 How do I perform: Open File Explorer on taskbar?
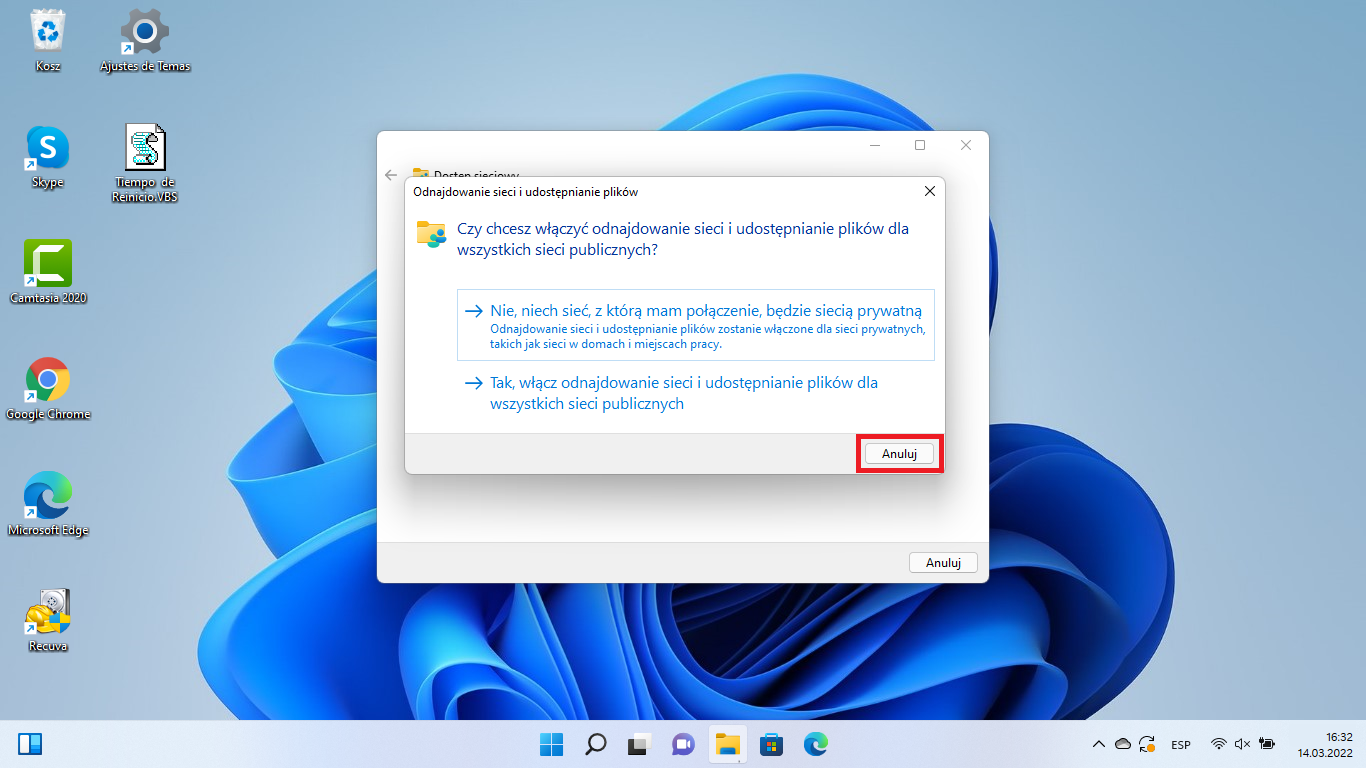click(728, 744)
